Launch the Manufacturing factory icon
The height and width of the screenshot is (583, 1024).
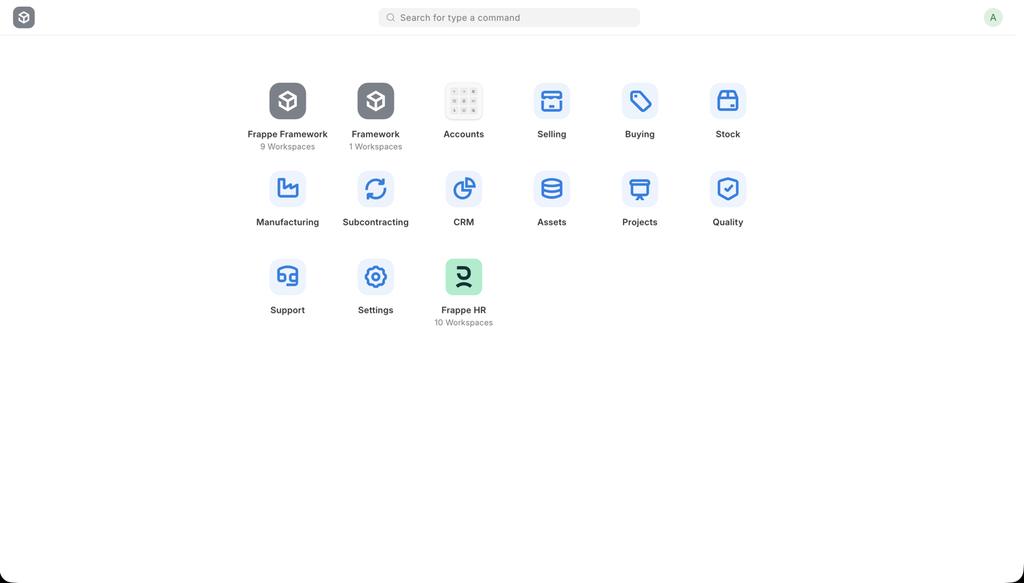(x=287, y=189)
